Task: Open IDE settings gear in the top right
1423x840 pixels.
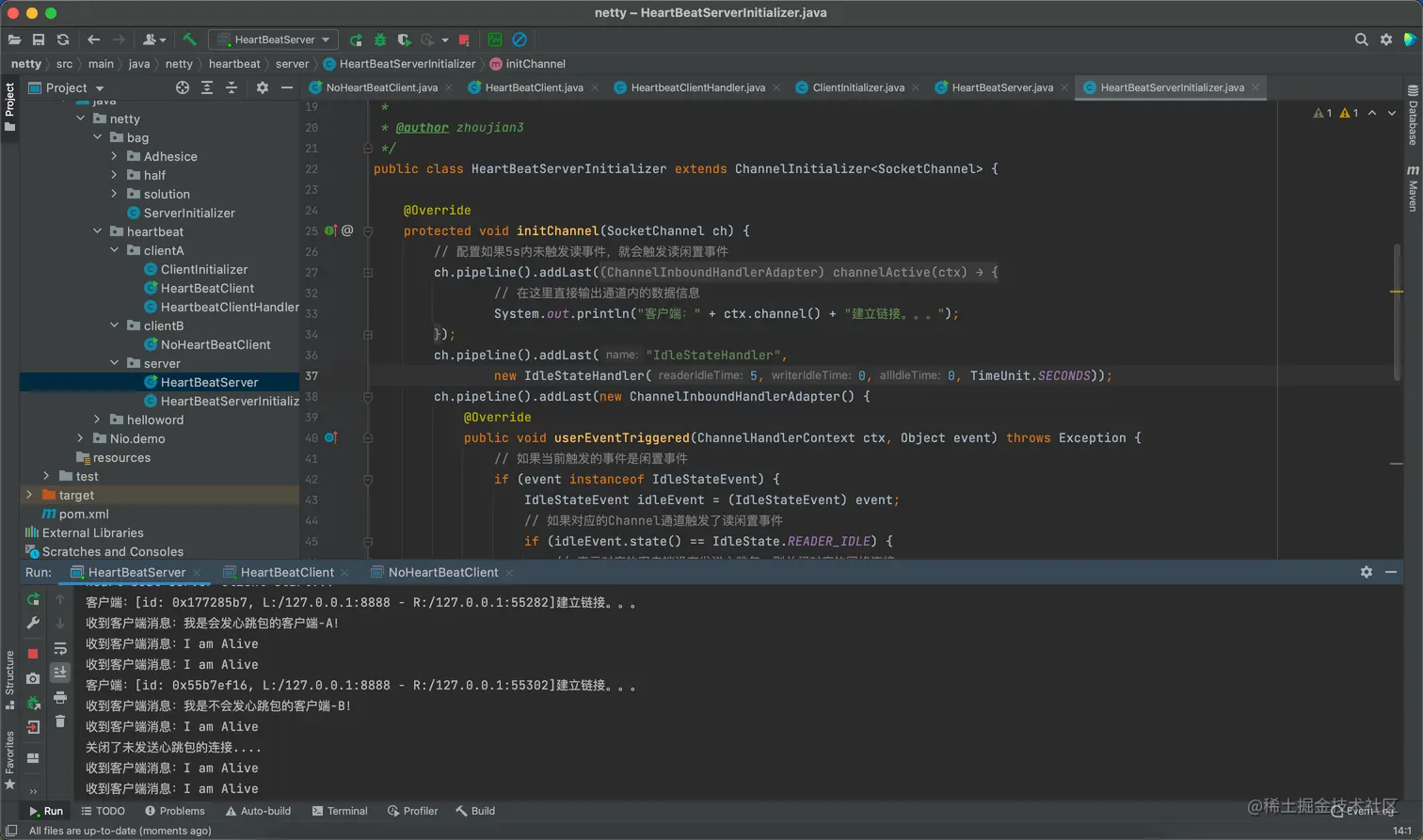Action: coord(1386,40)
